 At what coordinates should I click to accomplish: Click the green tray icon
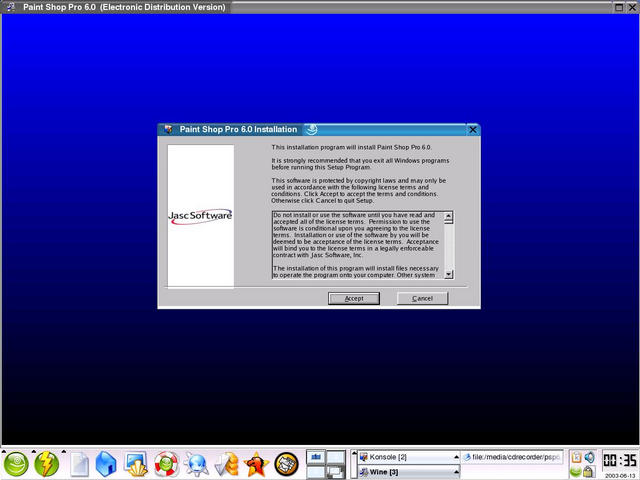pos(576,472)
